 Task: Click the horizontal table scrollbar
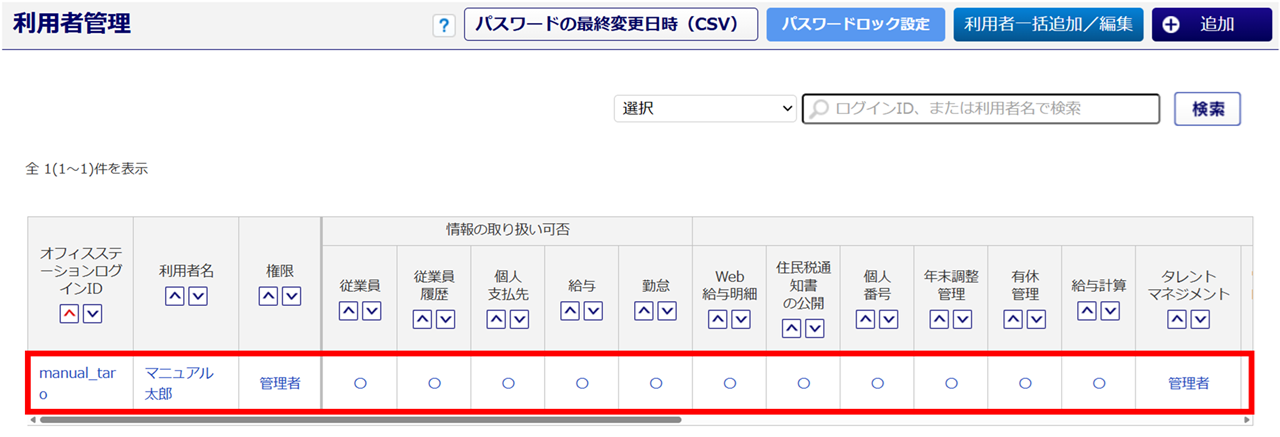360,420
